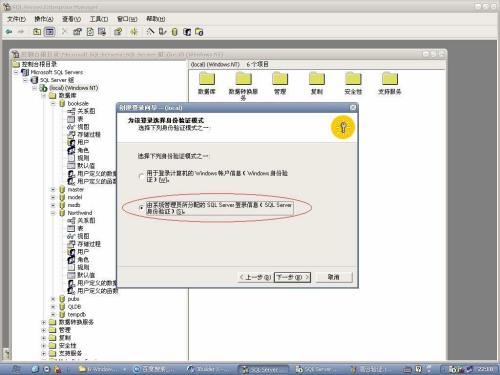Select the 存储过程 item under booksale
This screenshot has height=375, width=500.
click(89, 134)
